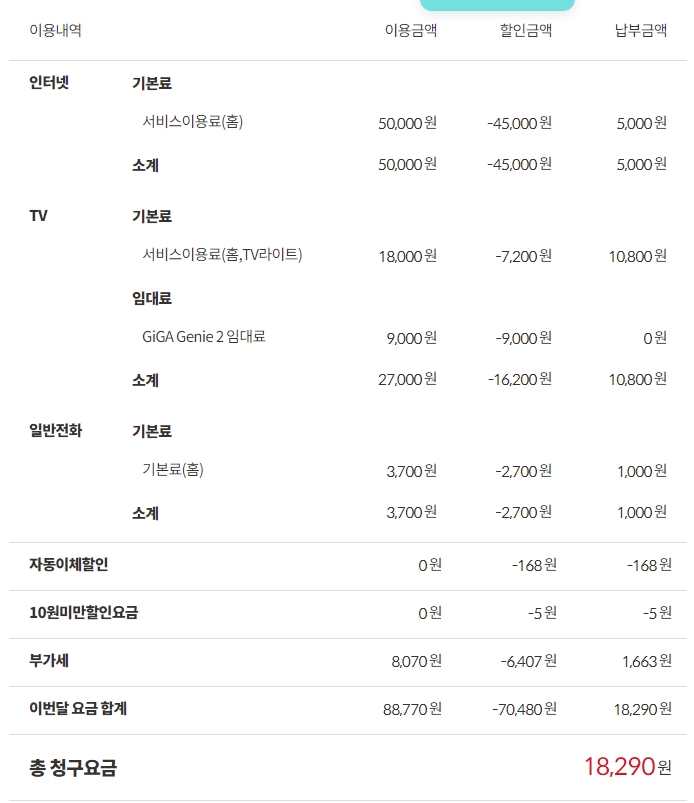Click the GiGA Genie 2 임대료 item
The height and width of the screenshot is (803, 694).
click(204, 337)
